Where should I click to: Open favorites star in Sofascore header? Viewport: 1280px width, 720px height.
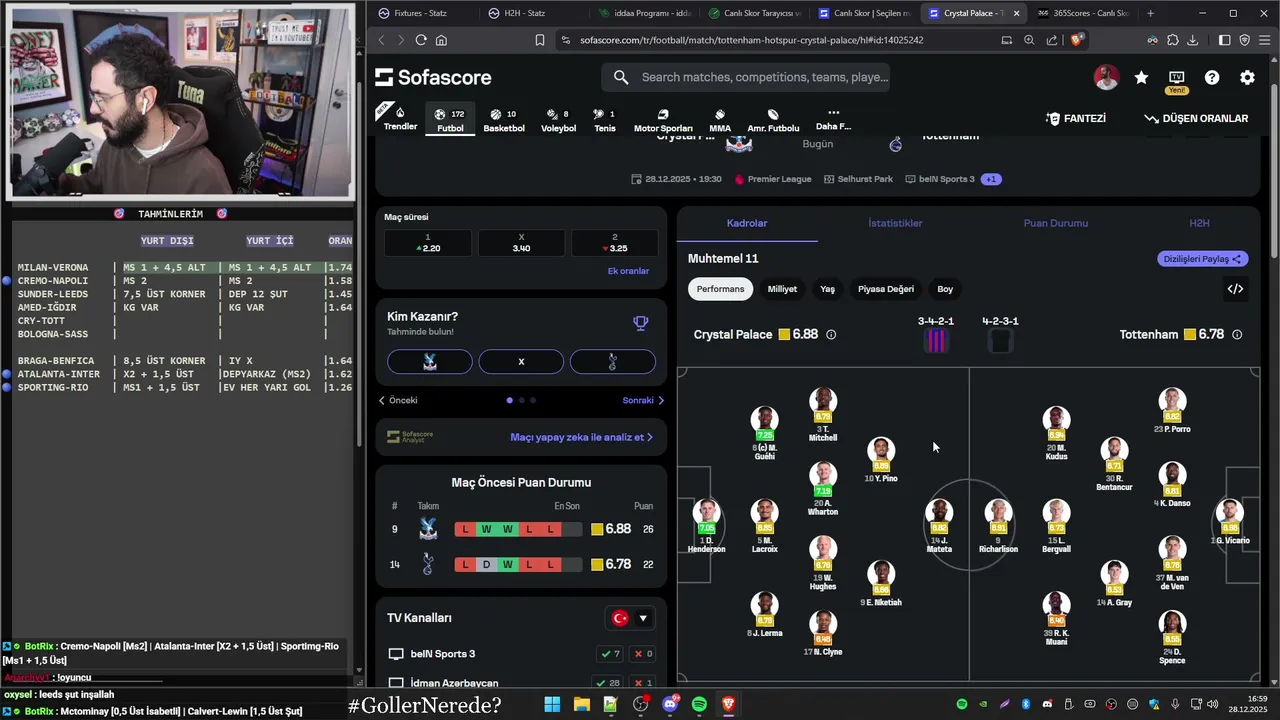1141,77
